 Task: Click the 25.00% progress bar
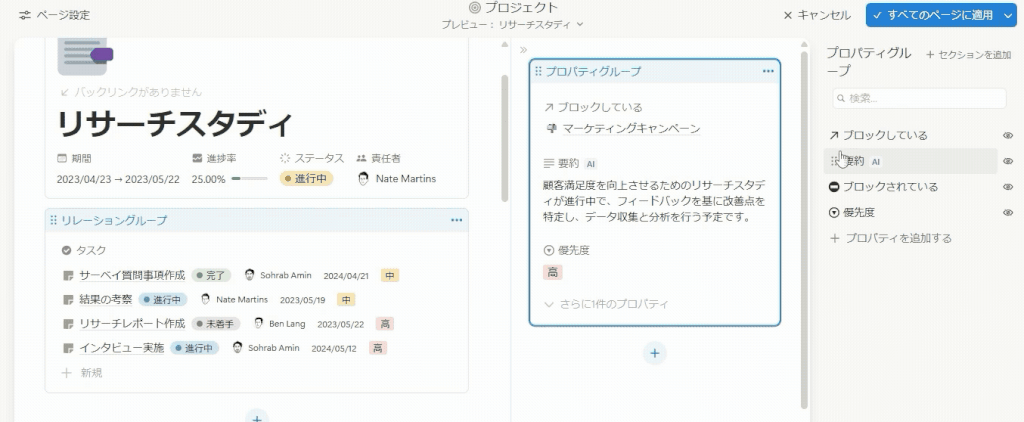pos(249,178)
